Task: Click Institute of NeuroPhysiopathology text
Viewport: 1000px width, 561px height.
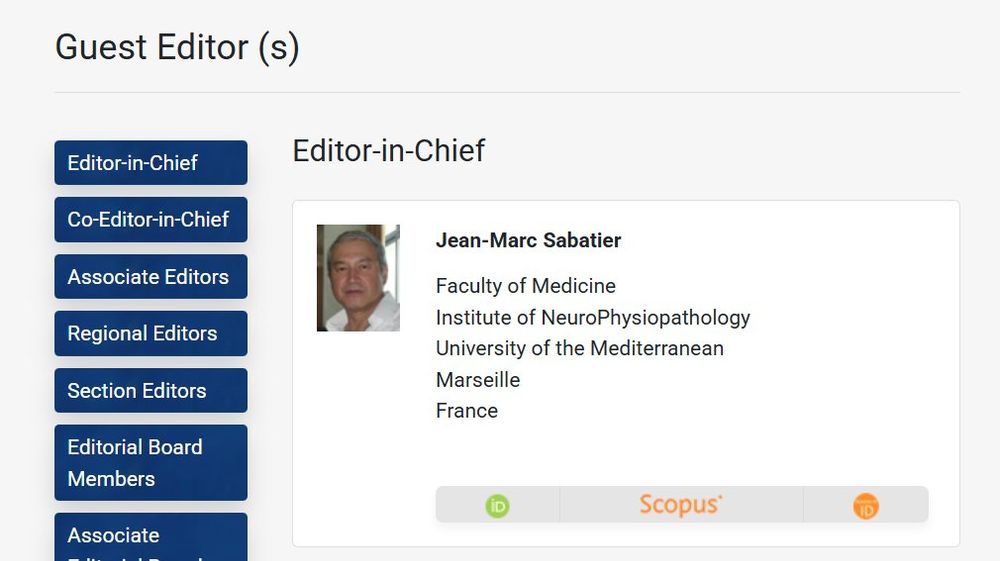Action: pyautogui.click(x=592, y=318)
